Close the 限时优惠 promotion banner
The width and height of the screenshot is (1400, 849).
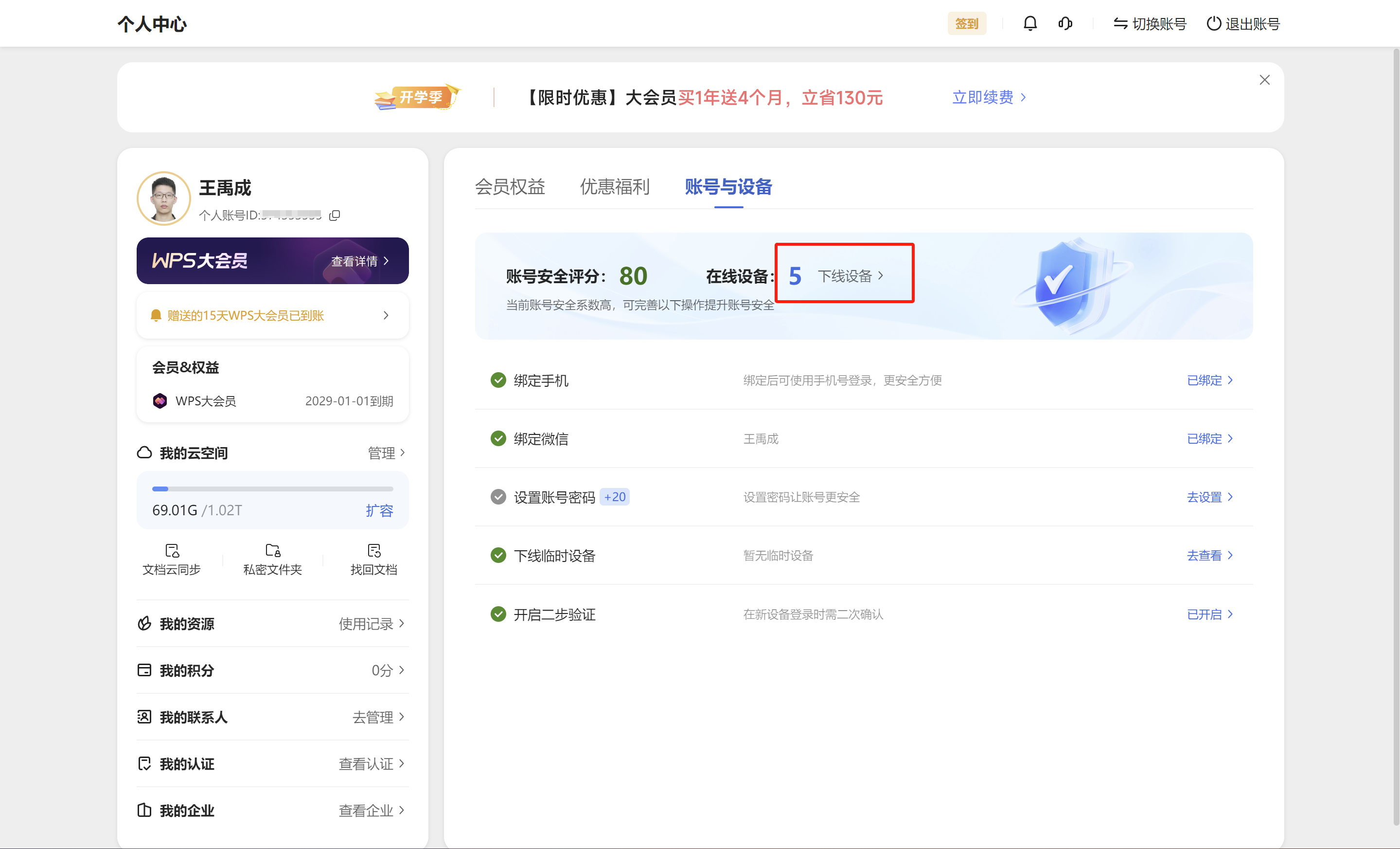pos(1264,80)
